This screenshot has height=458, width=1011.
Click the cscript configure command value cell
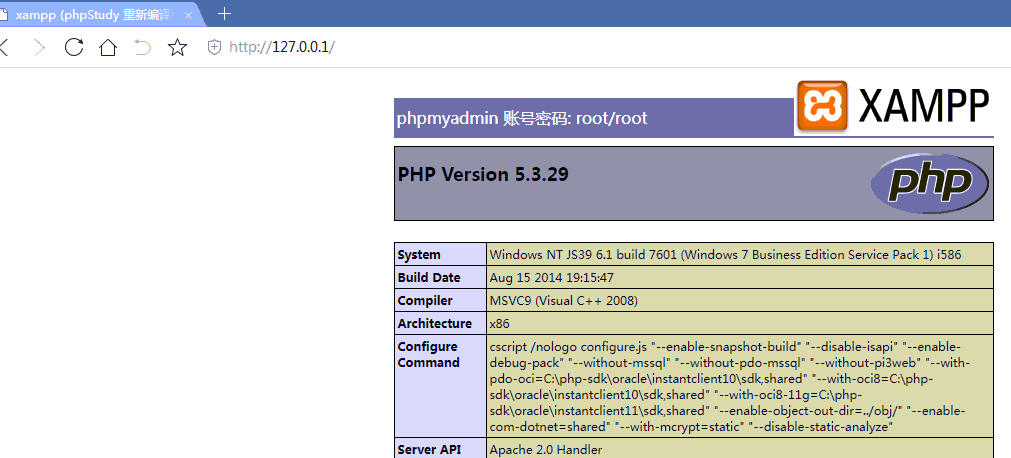[x=740, y=386]
